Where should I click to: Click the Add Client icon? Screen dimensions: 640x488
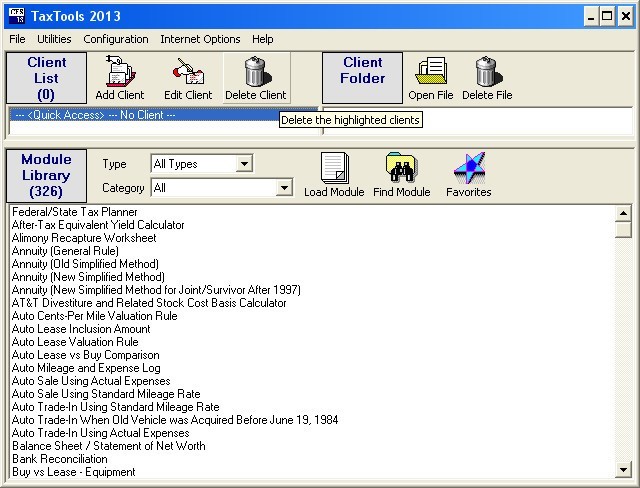coord(120,71)
